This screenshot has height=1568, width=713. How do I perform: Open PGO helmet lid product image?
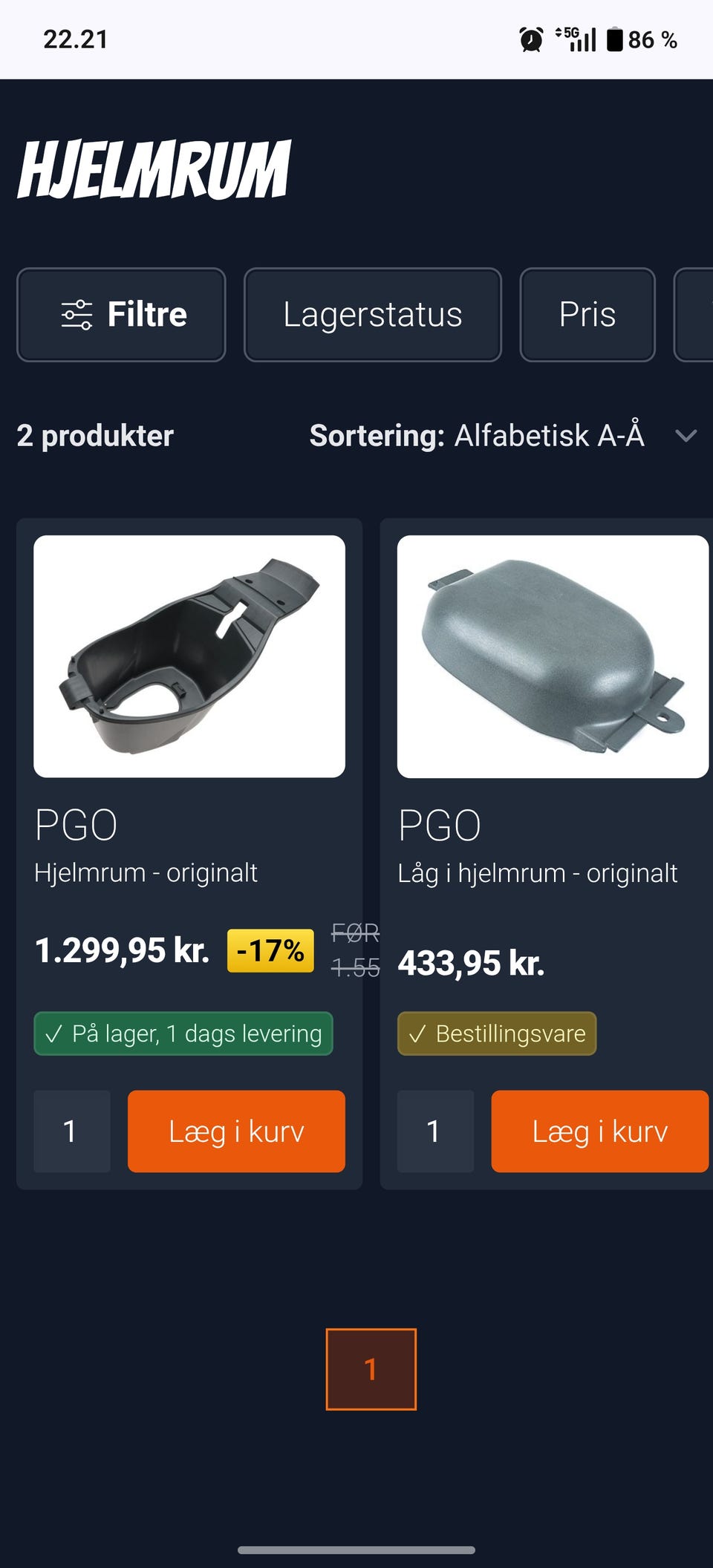553,656
